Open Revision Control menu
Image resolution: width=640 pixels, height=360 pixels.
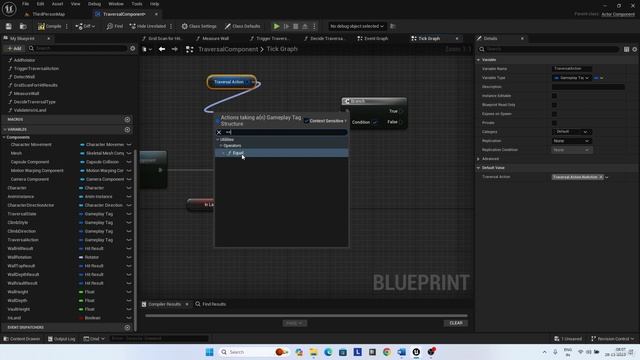[612, 339]
